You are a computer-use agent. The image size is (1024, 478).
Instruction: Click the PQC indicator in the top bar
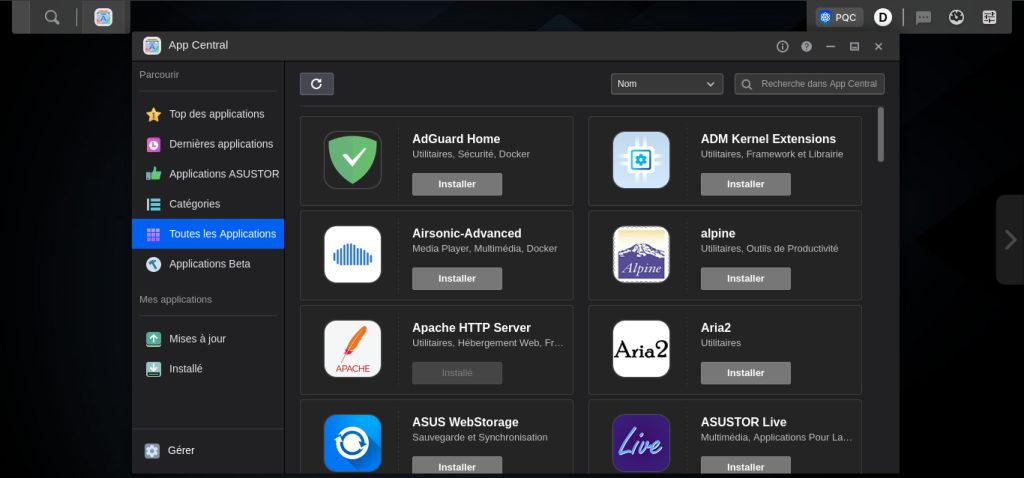pos(839,18)
